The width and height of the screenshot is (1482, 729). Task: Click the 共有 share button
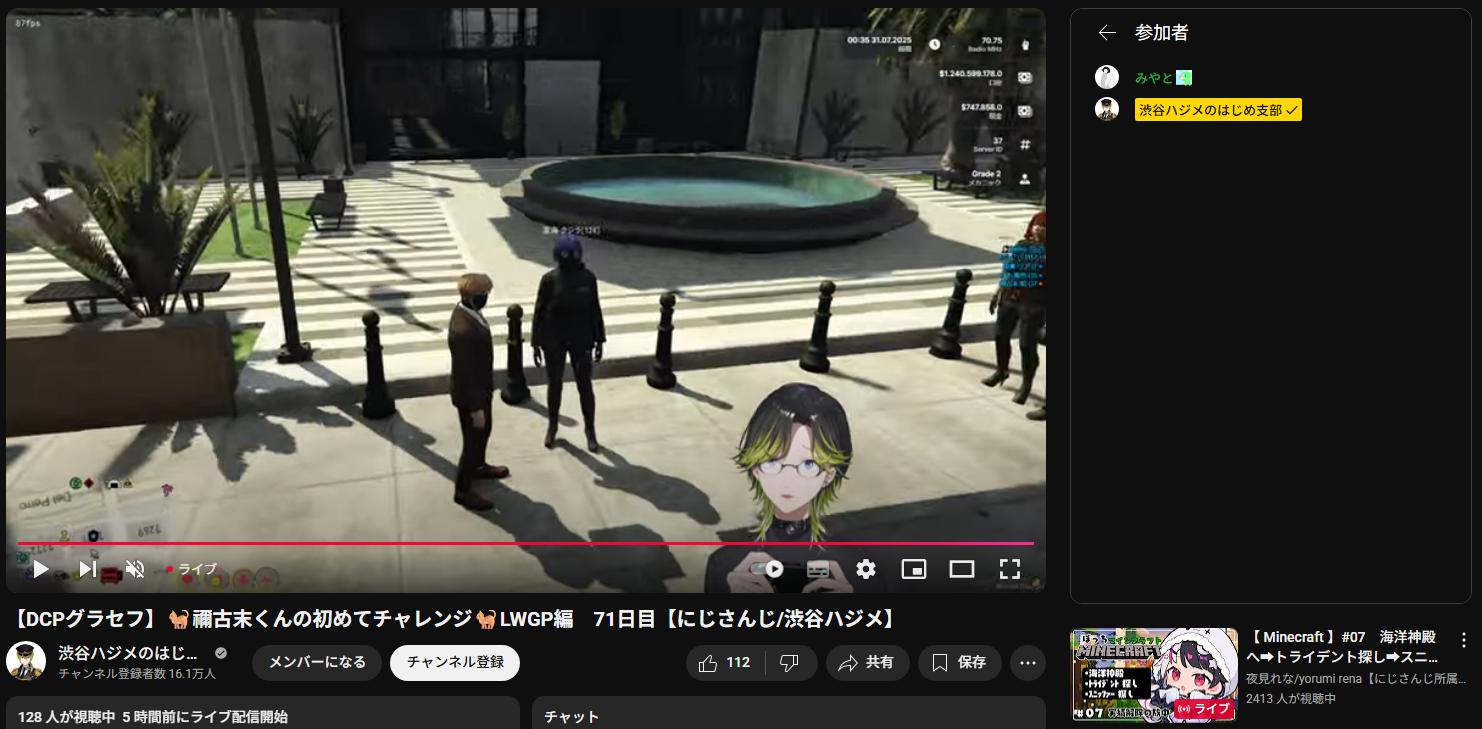(x=866, y=662)
